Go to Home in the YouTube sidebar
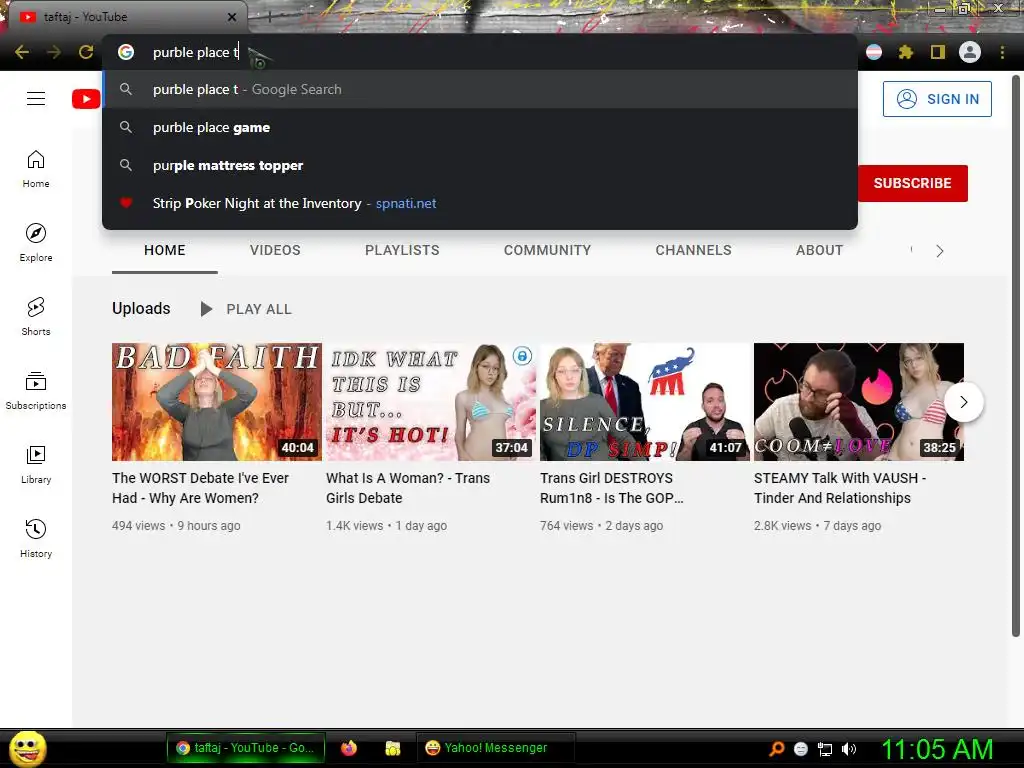Image resolution: width=1024 pixels, height=768 pixels. point(36,169)
